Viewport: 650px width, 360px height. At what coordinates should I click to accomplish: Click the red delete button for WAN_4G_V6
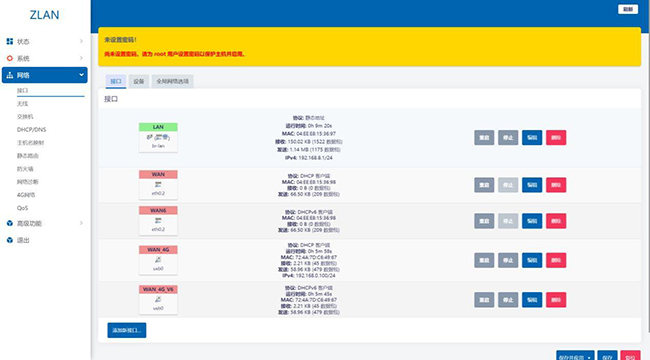pyautogui.click(x=556, y=299)
